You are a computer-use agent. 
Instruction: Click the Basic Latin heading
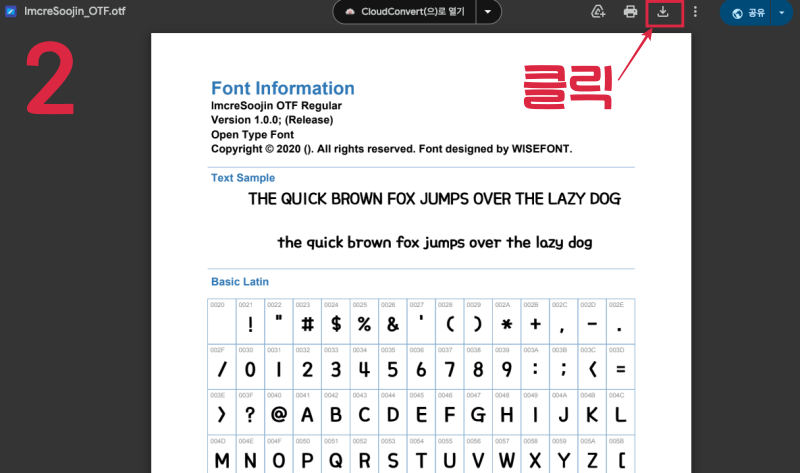240,282
